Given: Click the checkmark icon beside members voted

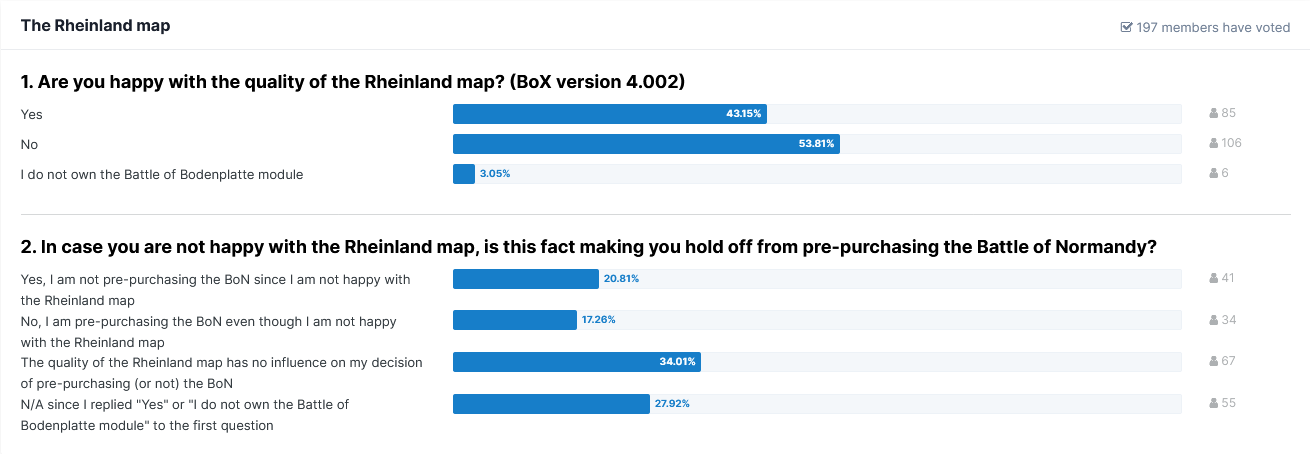Looking at the screenshot, I should click(1126, 28).
